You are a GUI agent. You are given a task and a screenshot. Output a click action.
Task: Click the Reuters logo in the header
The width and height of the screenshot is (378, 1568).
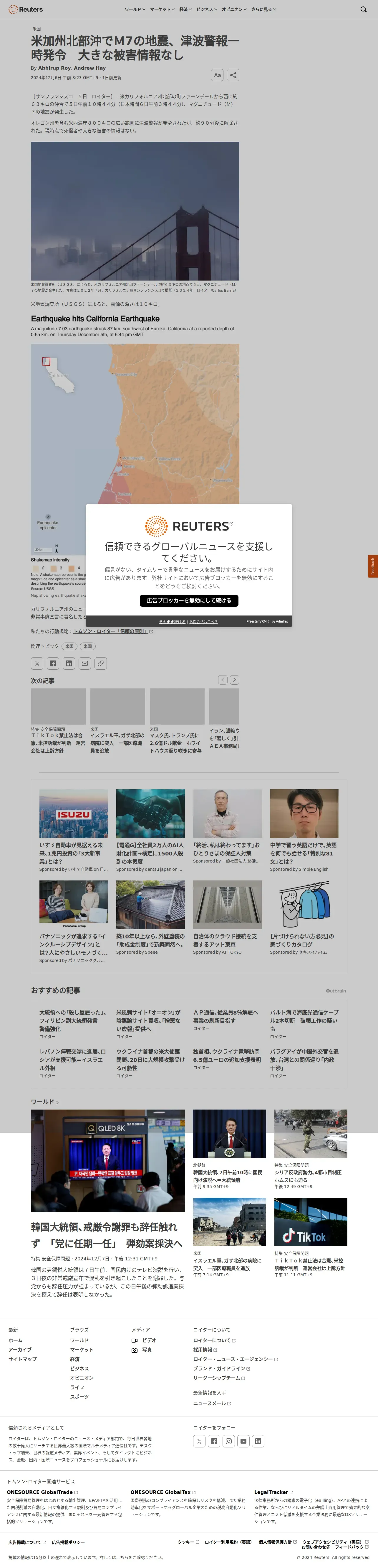(x=26, y=9)
